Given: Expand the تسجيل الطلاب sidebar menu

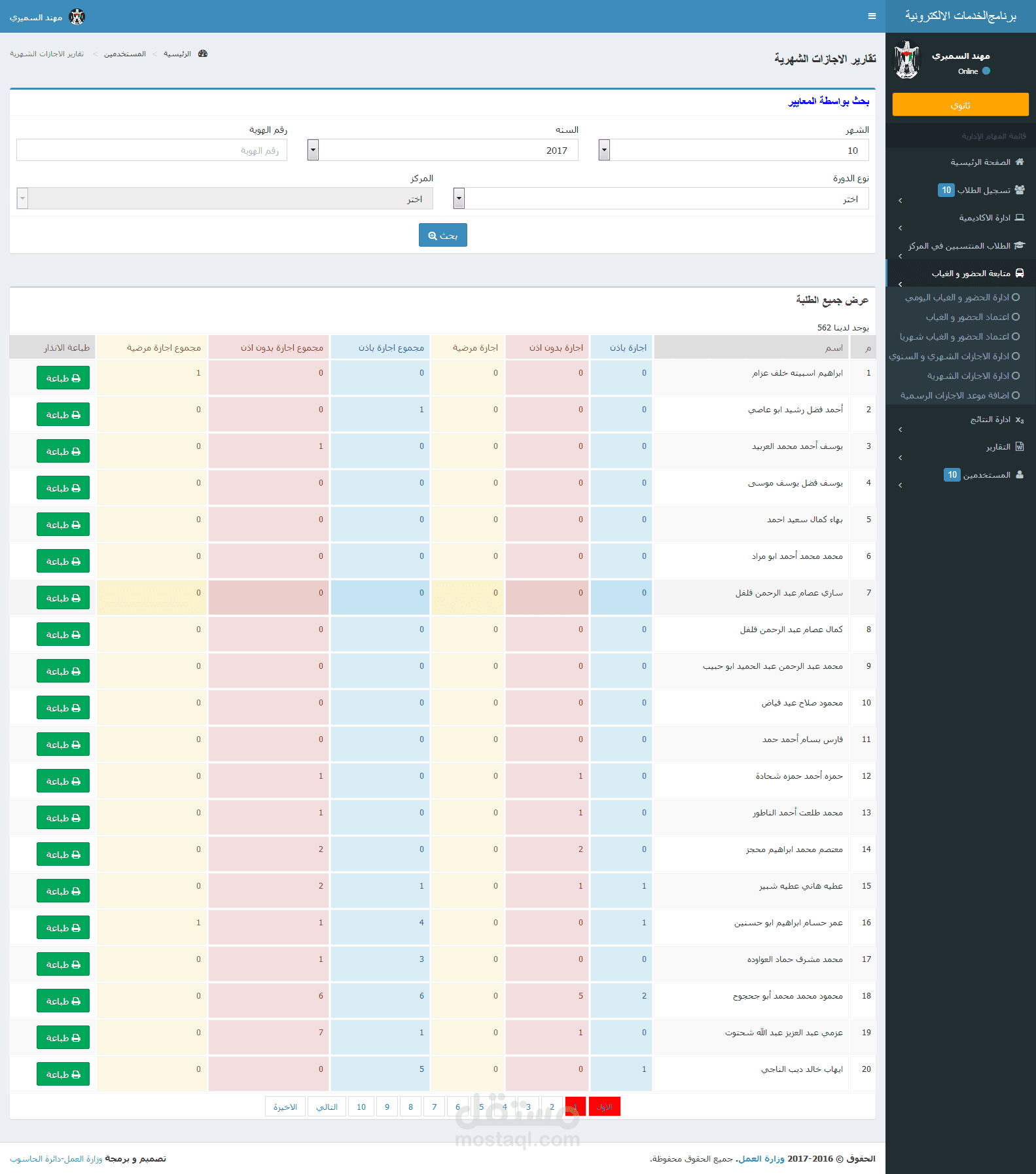Looking at the screenshot, I should (x=961, y=190).
